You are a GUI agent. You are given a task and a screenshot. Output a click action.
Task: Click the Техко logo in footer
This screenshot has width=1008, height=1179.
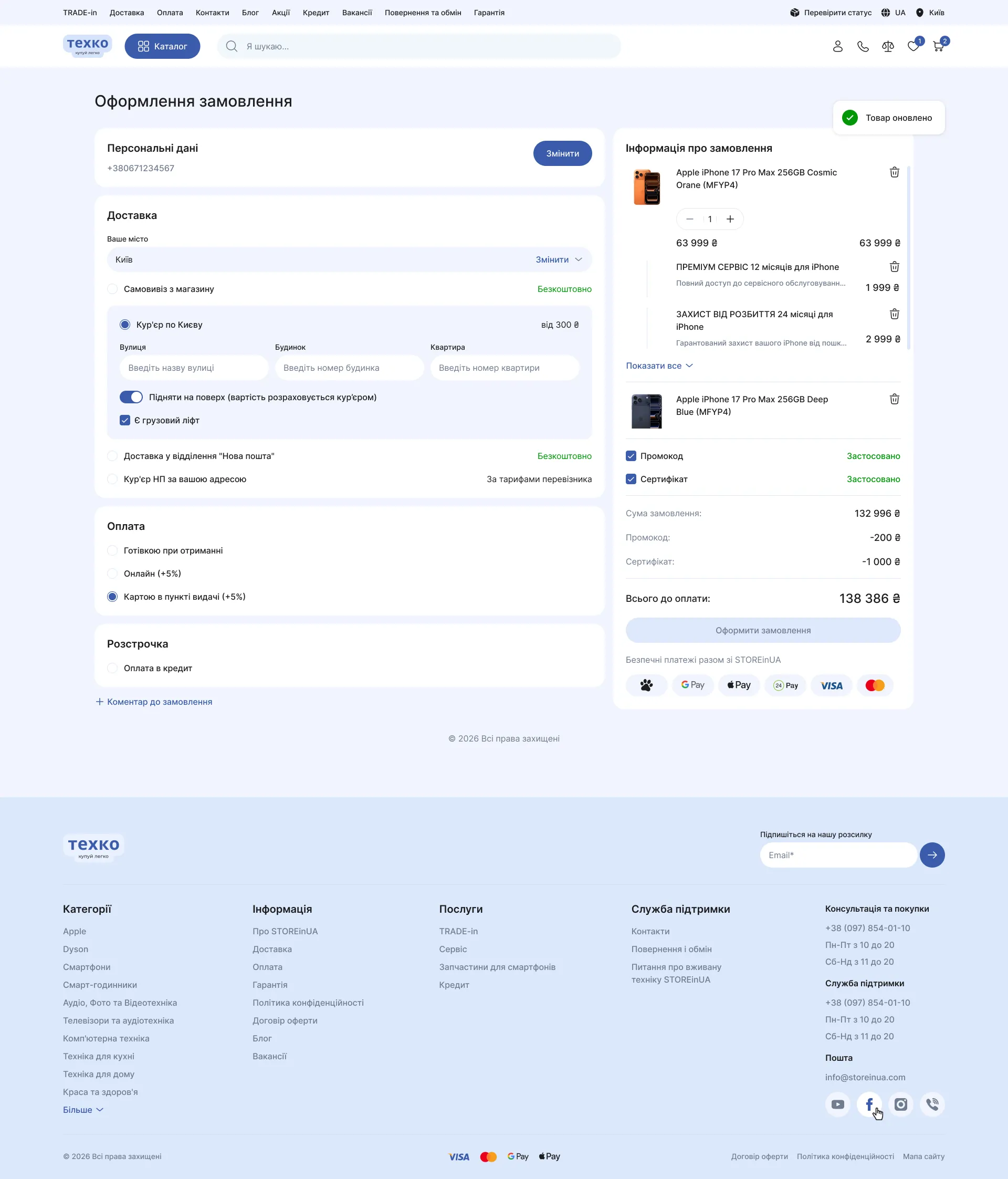pos(93,848)
